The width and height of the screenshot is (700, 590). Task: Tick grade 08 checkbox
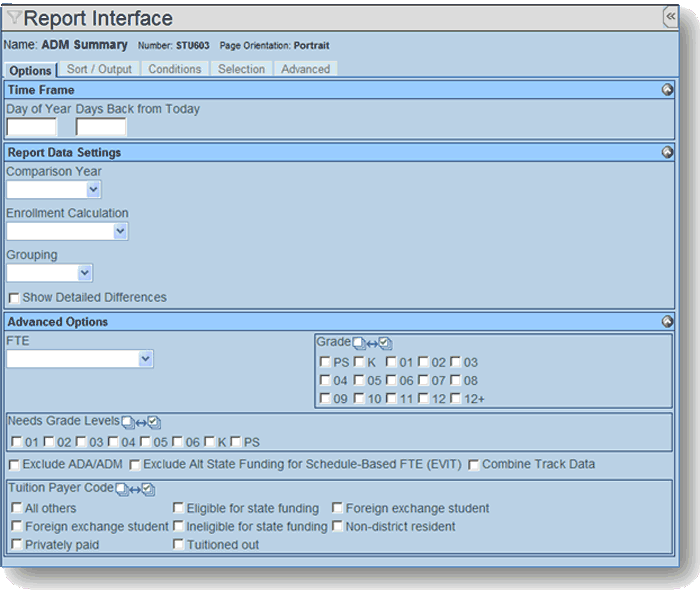tap(455, 380)
